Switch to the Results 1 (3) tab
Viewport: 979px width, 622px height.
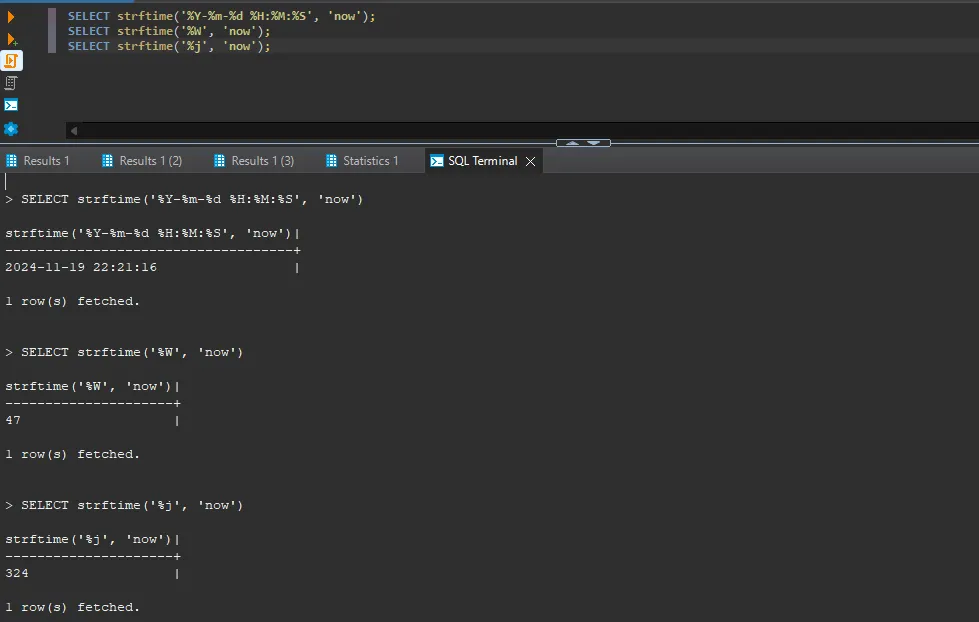click(x=254, y=160)
